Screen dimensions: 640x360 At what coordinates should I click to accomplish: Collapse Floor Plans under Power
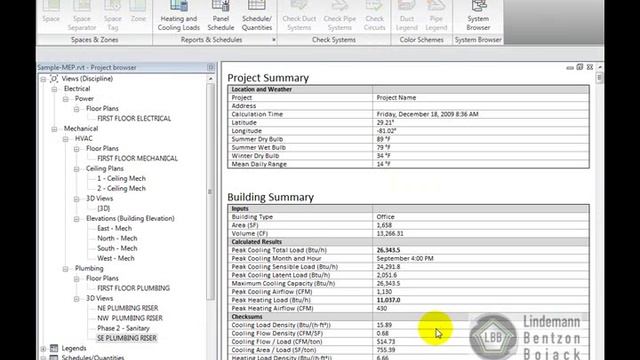[x=76, y=109]
